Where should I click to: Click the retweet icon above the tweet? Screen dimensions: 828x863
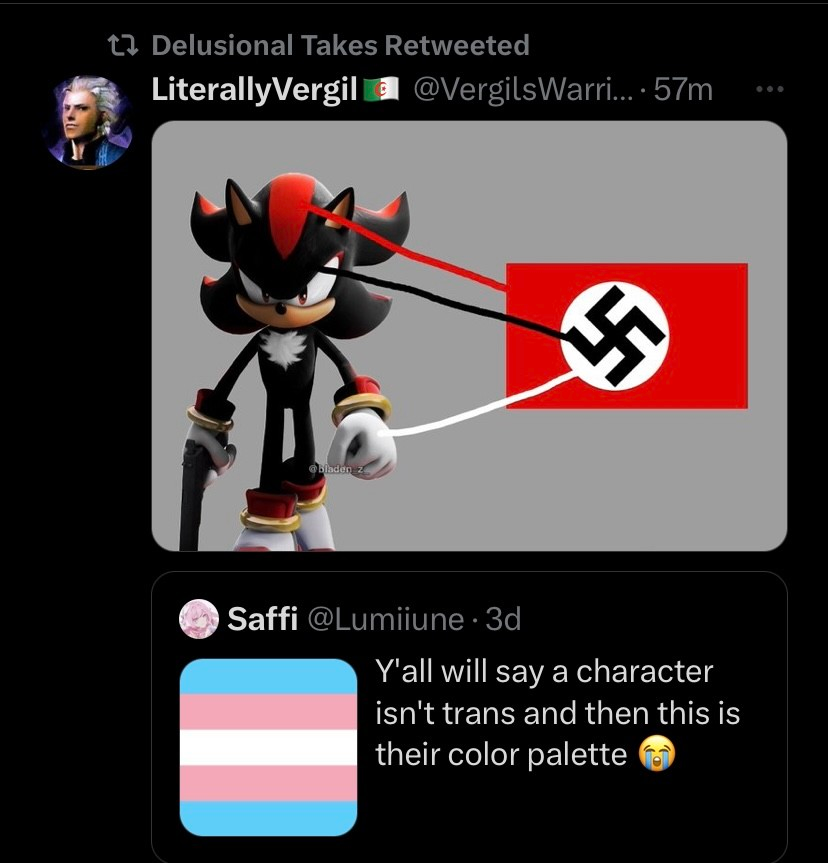coord(124,45)
